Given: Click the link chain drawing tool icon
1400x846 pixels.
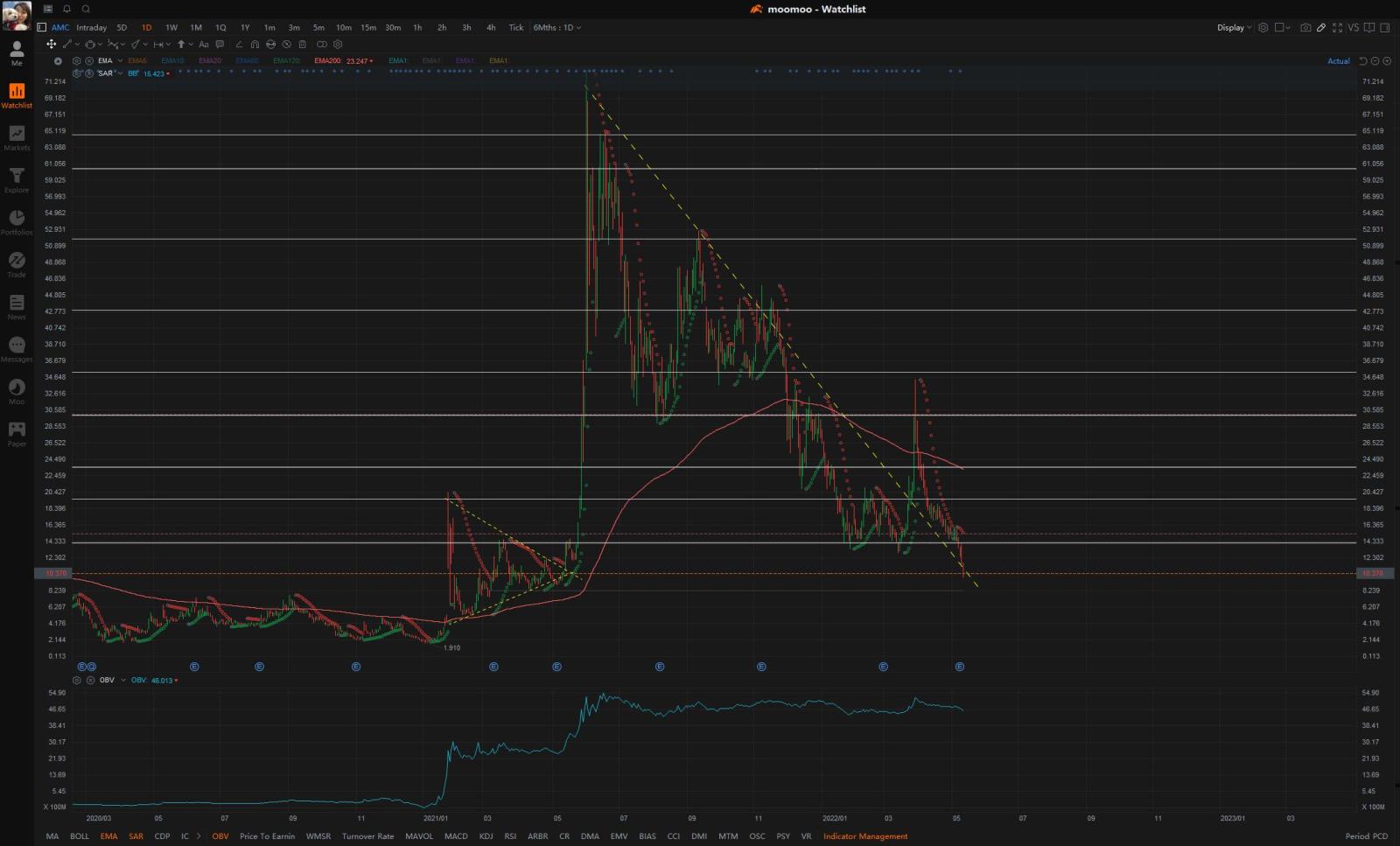Looking at the screenshot, I should [321, 44].
